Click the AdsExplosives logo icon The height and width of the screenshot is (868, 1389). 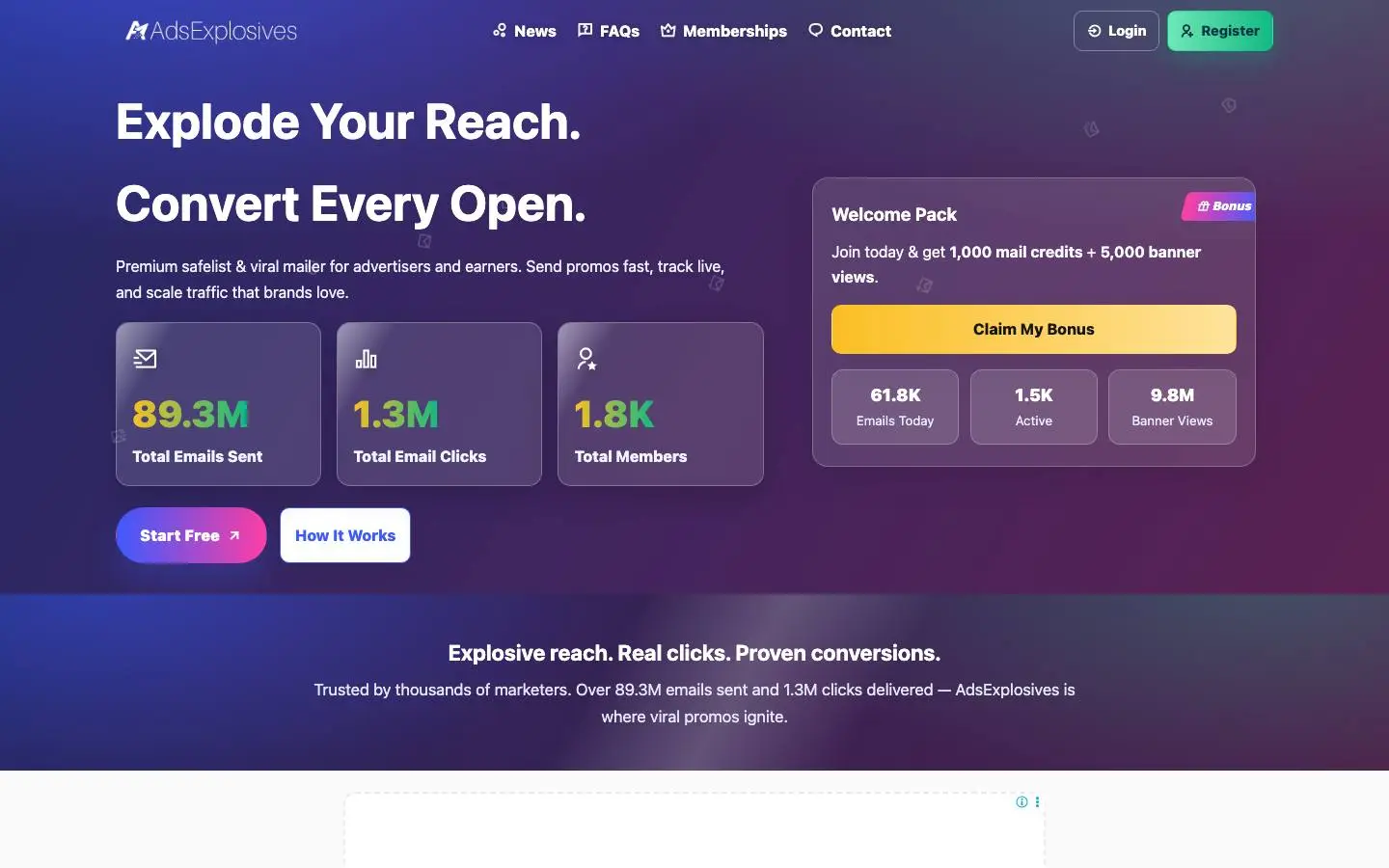click(x=136, y=31)
